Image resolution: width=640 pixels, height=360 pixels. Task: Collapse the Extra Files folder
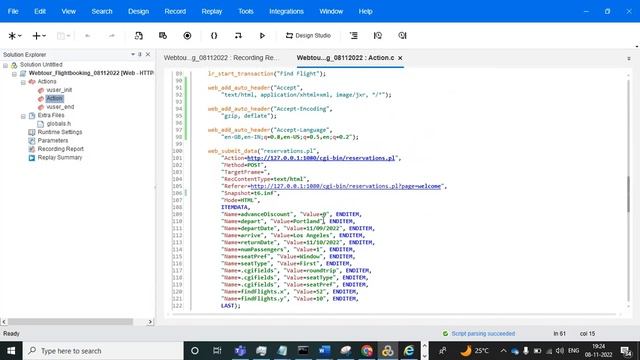pos(23,116)
